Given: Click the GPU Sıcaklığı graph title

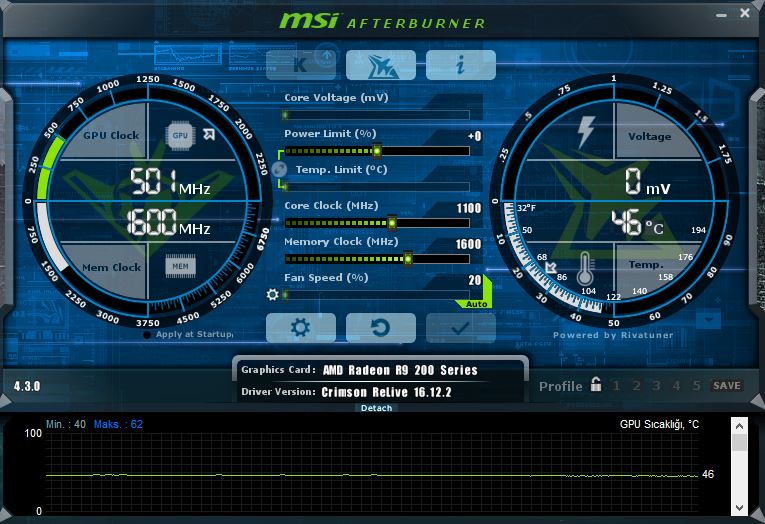Looking at the screenshot, I should tap(659, 424).
